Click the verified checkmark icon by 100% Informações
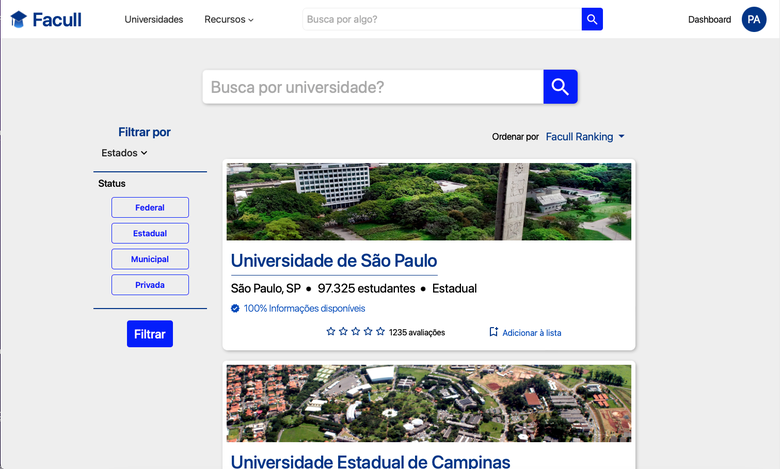The image size is (780, 469). click(x=235, y=308)
